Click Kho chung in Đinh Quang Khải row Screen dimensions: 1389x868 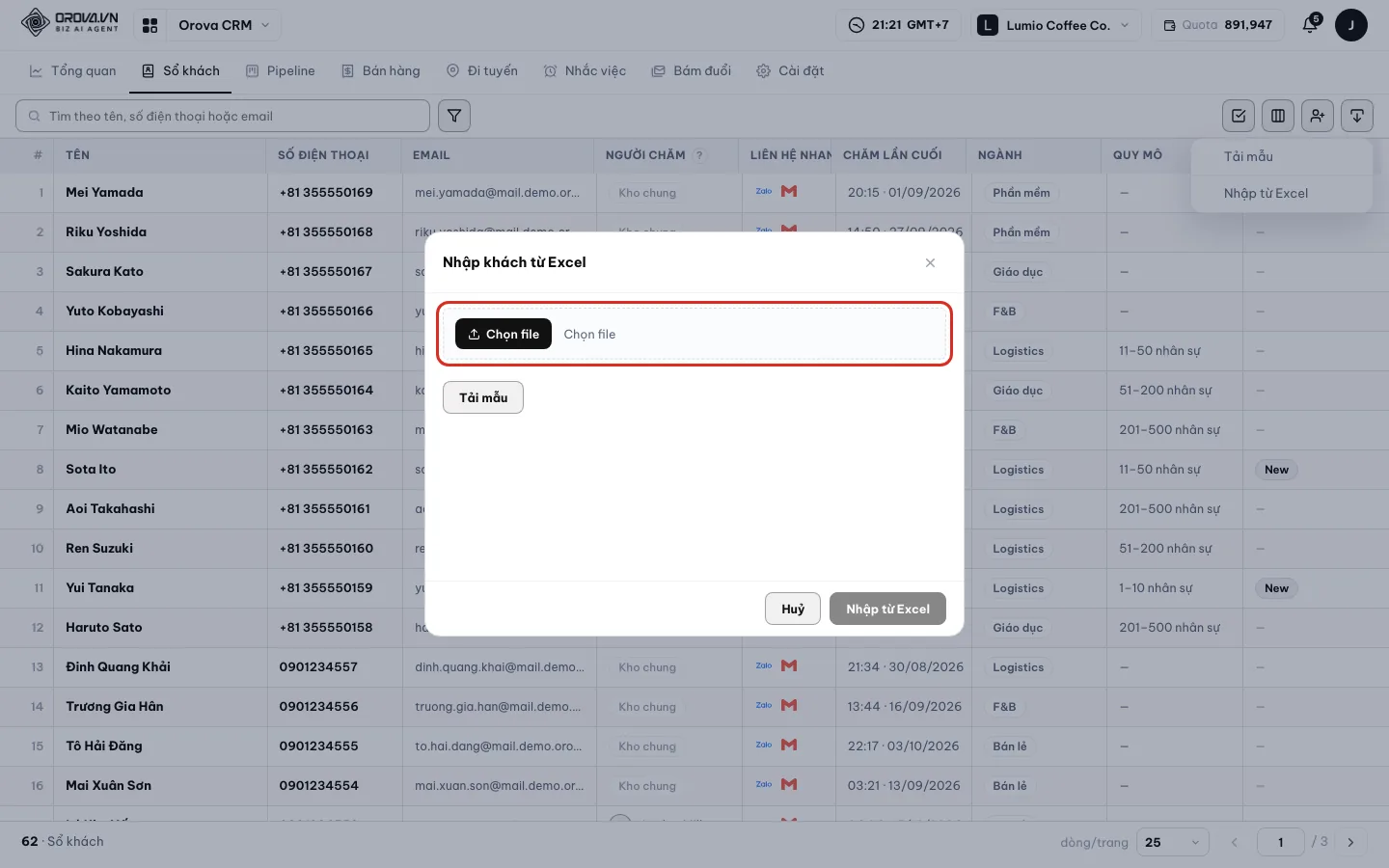coord(647,666)
